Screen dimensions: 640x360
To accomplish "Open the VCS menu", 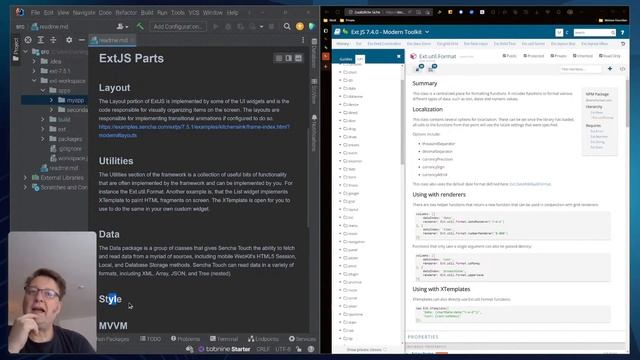I will 194,13.
